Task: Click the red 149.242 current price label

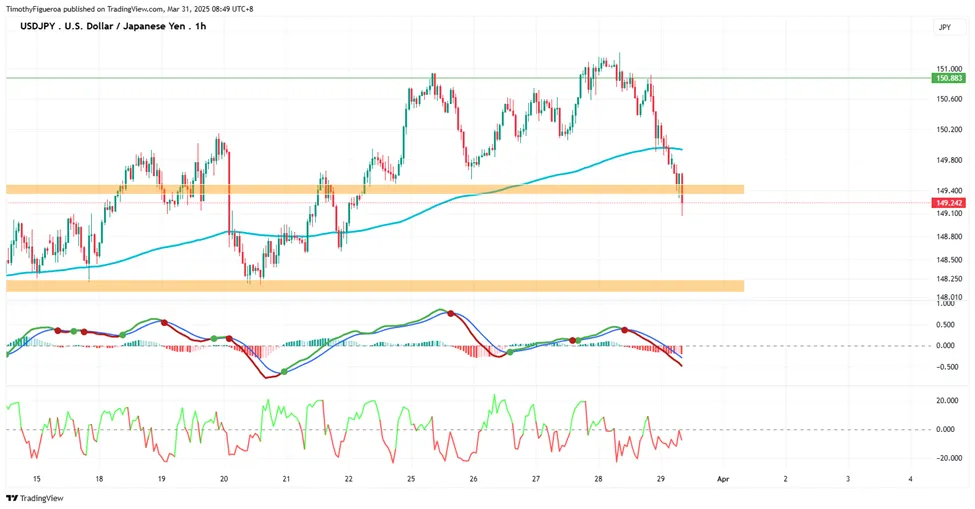Action: pos(948,203)
